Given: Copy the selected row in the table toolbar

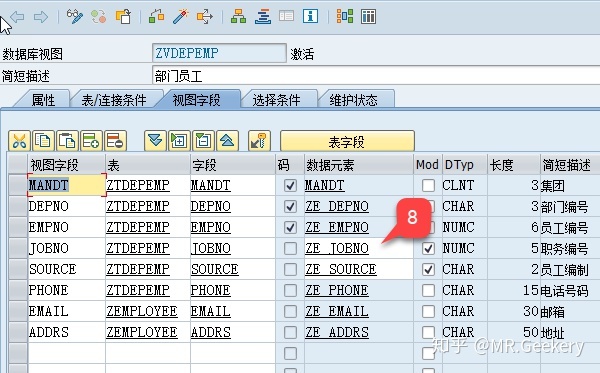Looking at the screenshot, I should (x=43, y=141).
